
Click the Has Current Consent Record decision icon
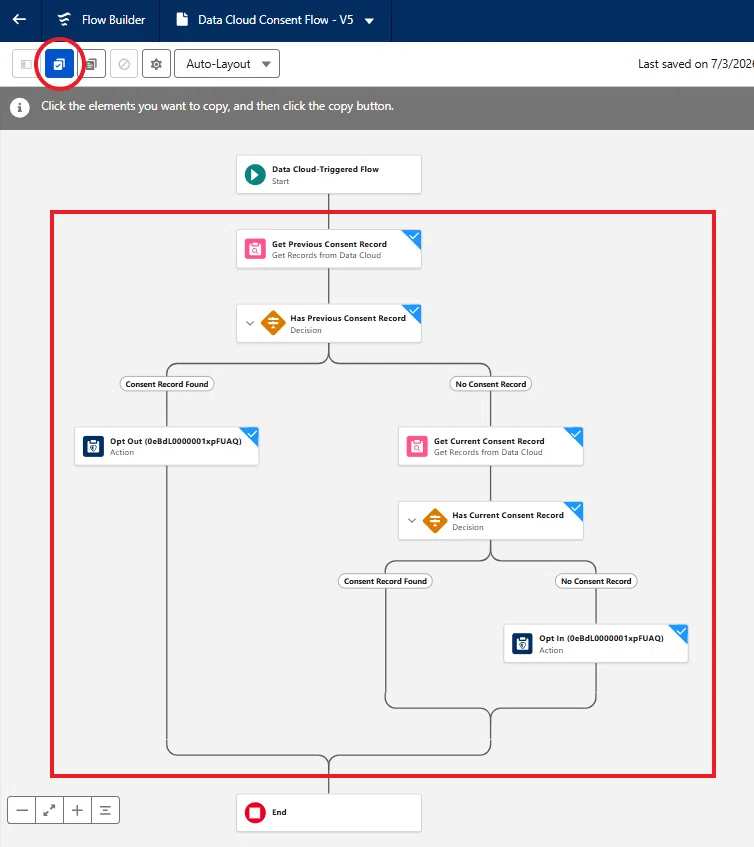click(435, 520)
